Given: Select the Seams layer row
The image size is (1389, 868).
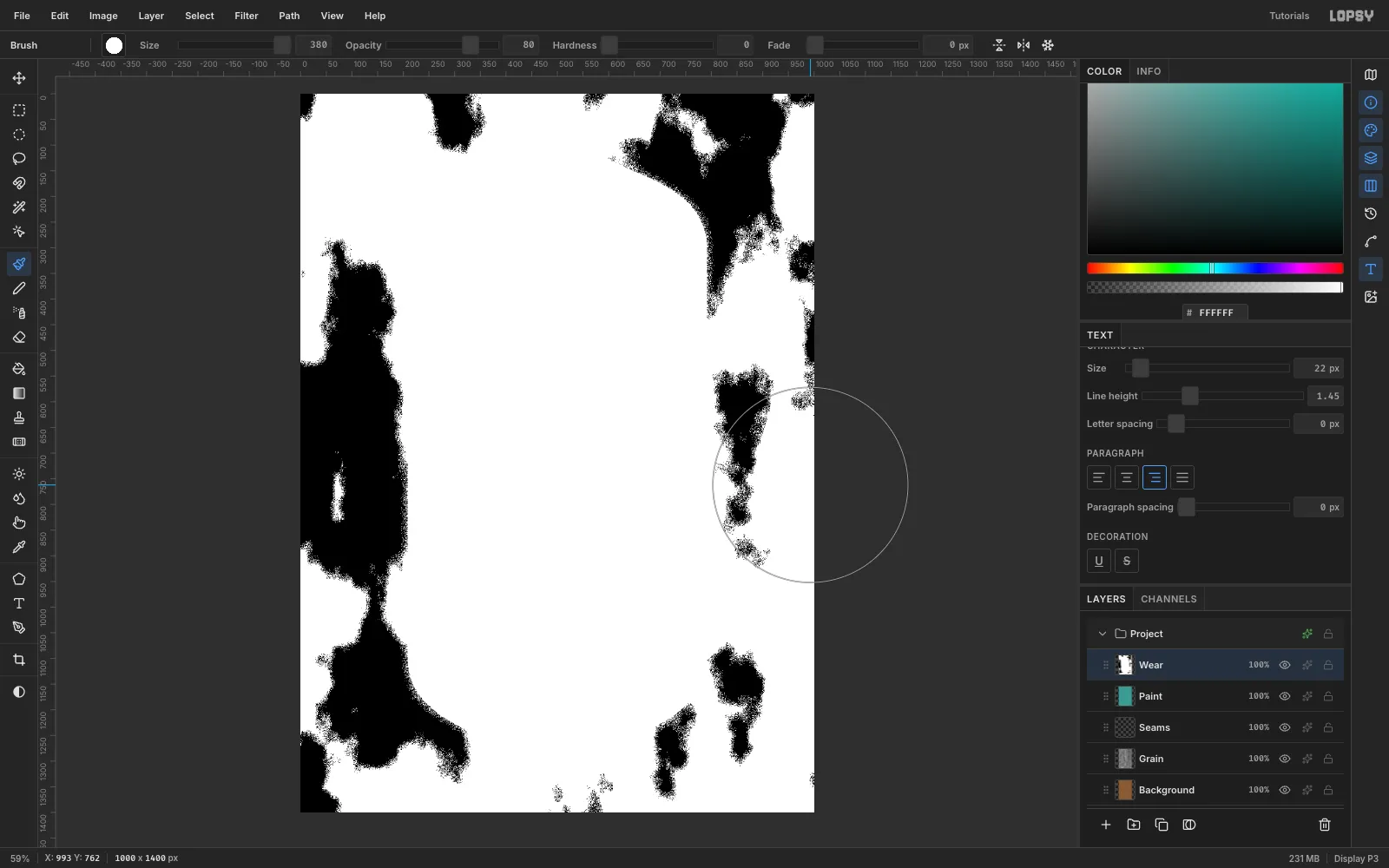Looking at the screenshot, I should pos(1215,727).
